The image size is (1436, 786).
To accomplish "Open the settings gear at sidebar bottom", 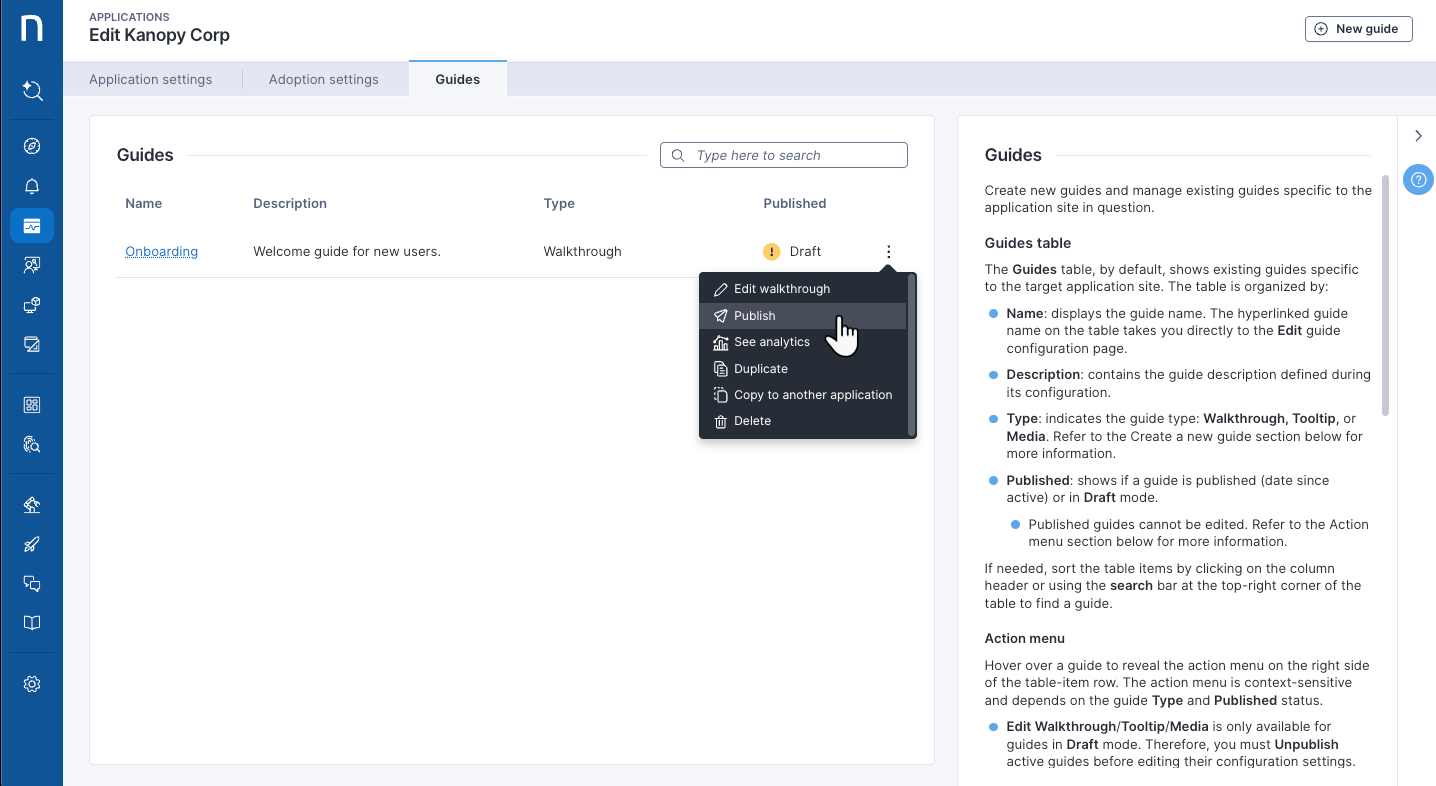I will (x=32, y=683).
